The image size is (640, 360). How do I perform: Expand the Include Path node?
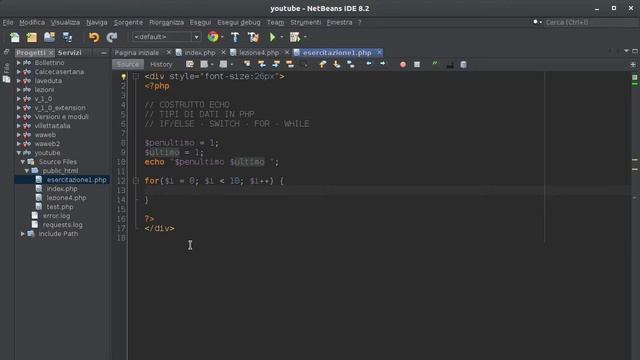coord(23,233)
